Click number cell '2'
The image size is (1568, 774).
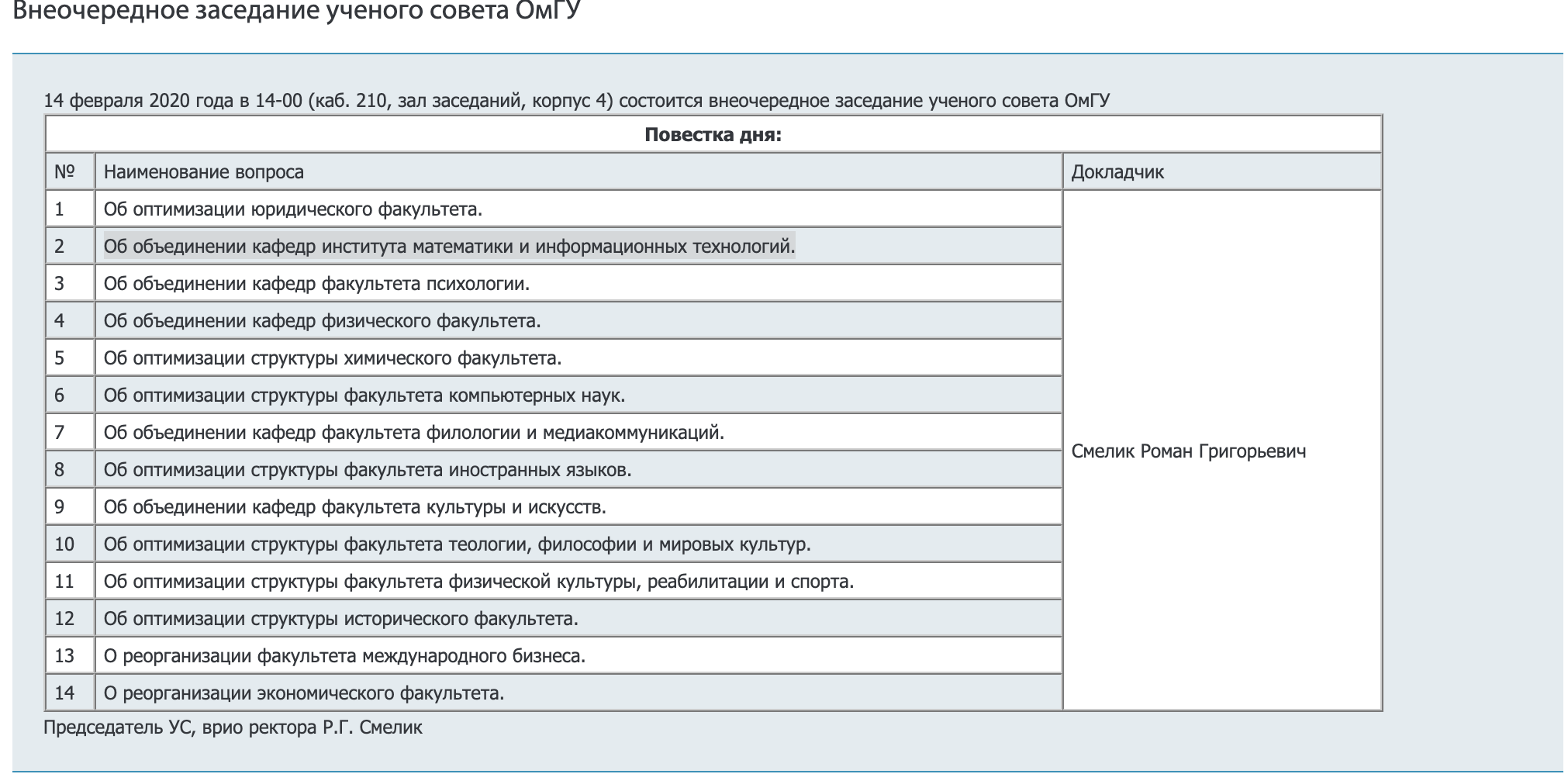[x=71, y=246]
